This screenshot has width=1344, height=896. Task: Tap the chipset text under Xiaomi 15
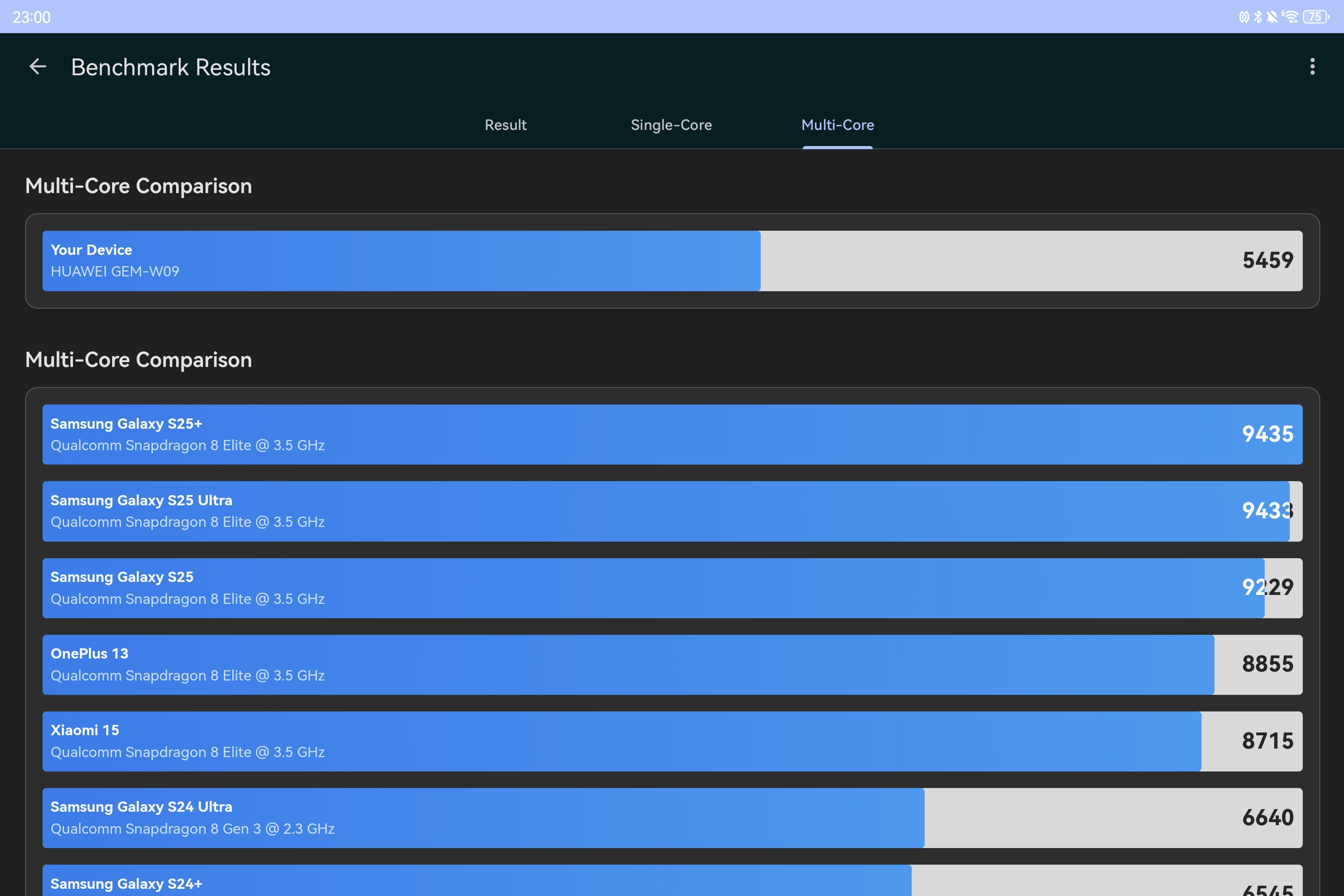(x=187, y=753)
